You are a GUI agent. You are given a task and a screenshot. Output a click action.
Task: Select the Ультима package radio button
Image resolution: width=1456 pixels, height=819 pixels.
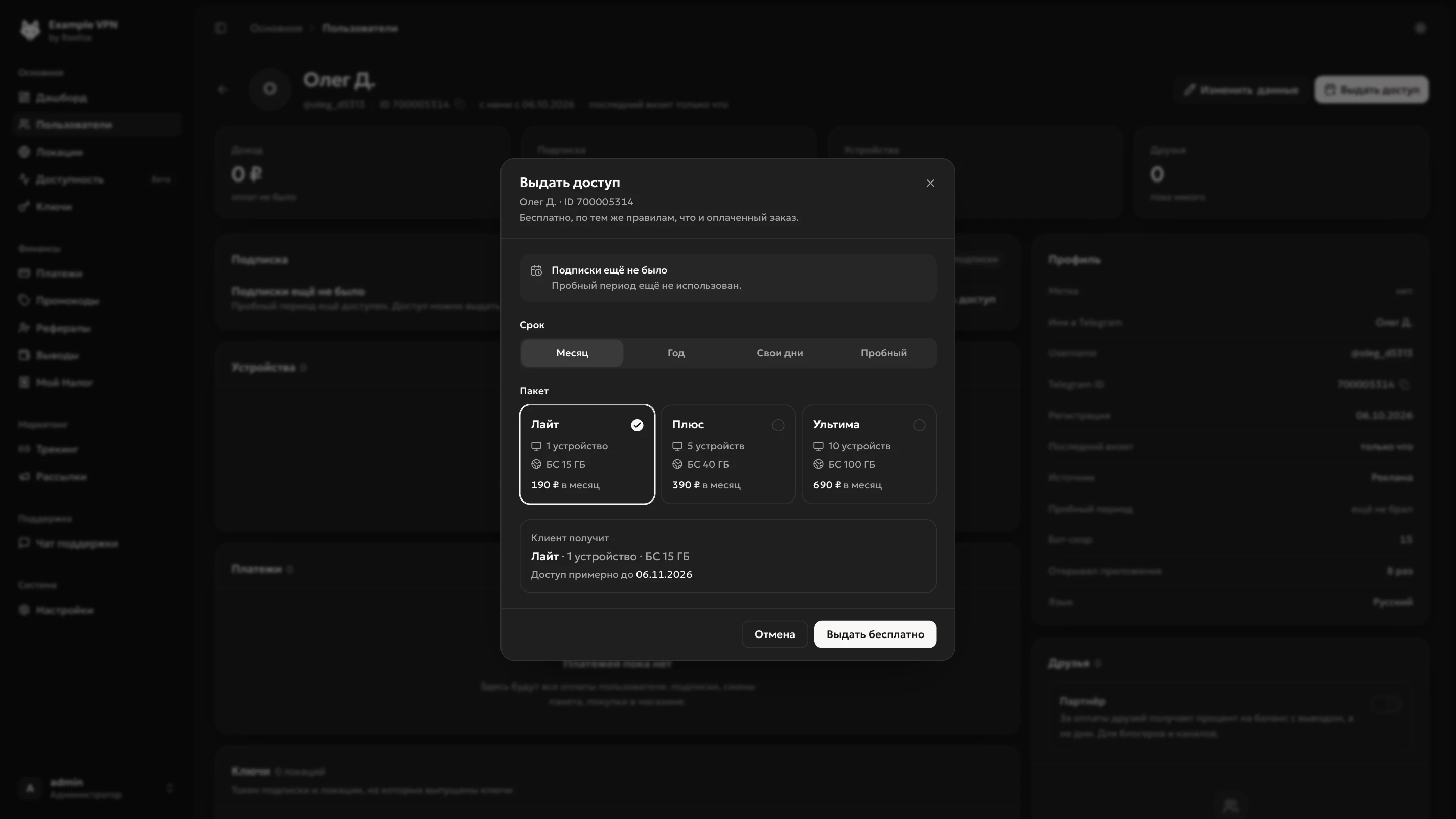(x=919, y=425)
